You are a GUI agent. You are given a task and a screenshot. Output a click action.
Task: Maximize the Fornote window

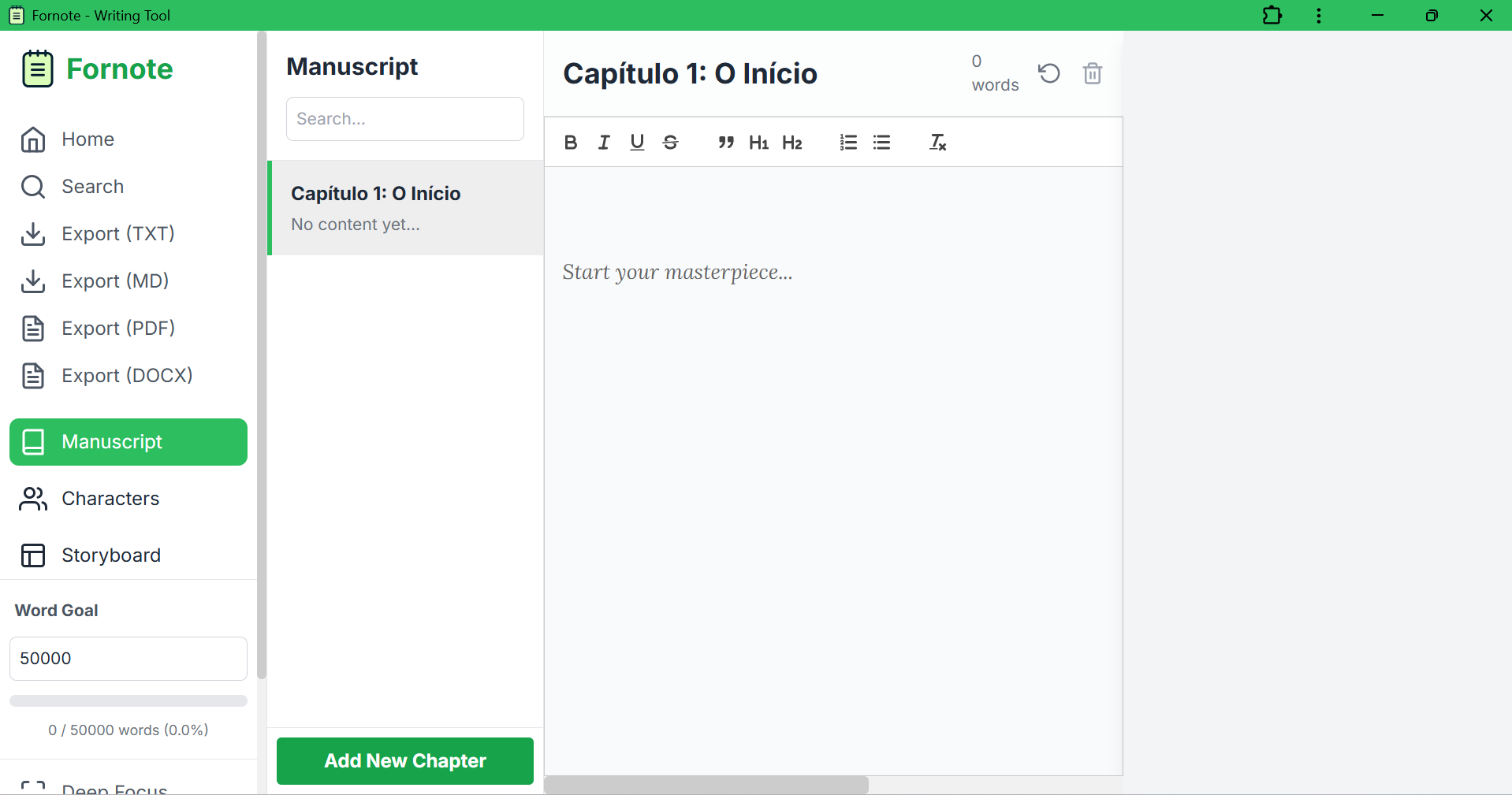tap(1432, 16)
